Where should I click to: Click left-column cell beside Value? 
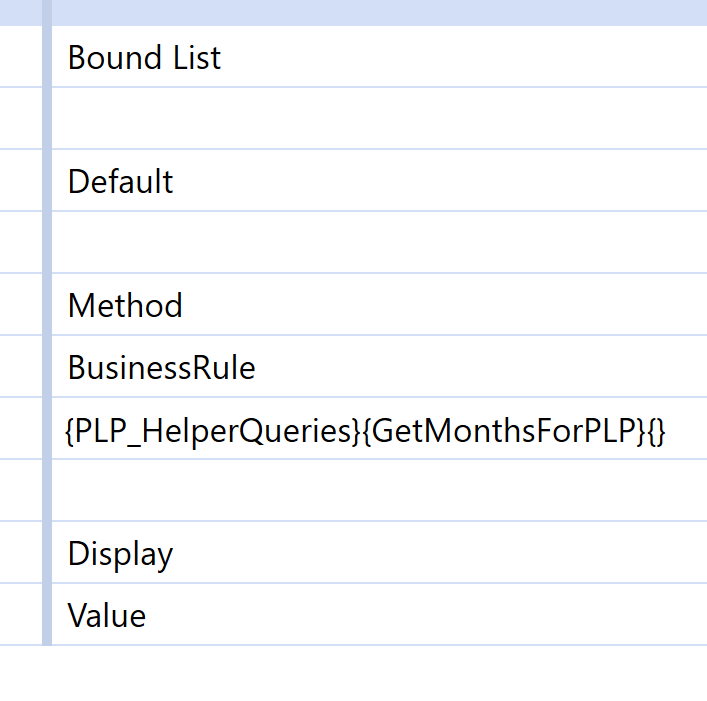20,616
